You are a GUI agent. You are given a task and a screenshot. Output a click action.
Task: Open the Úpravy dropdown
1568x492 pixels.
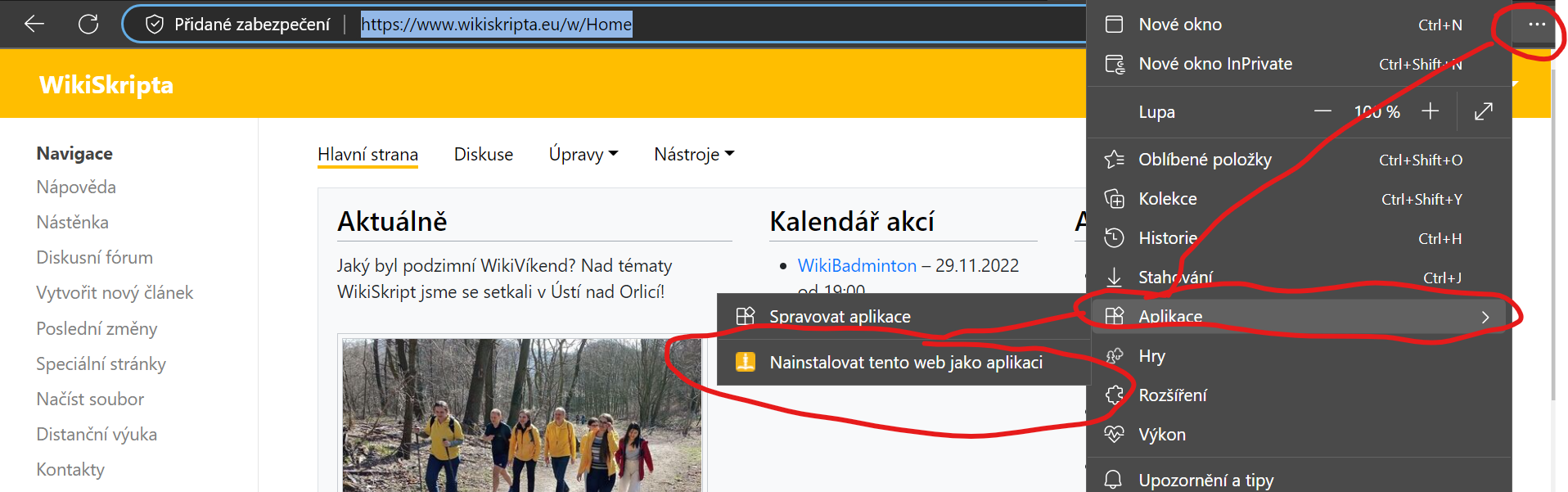(x=583, y=154)
